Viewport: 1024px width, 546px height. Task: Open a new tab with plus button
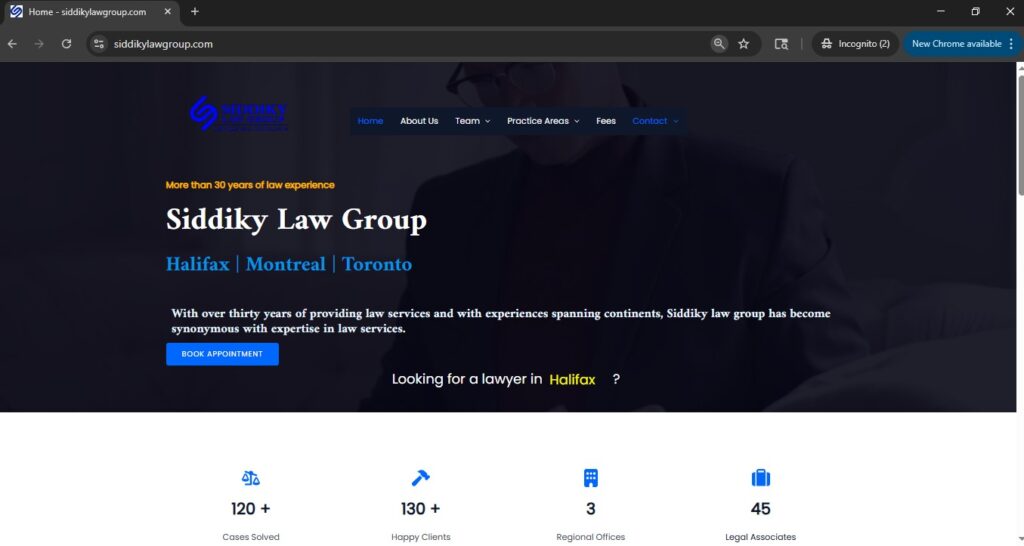click(195, 12)
